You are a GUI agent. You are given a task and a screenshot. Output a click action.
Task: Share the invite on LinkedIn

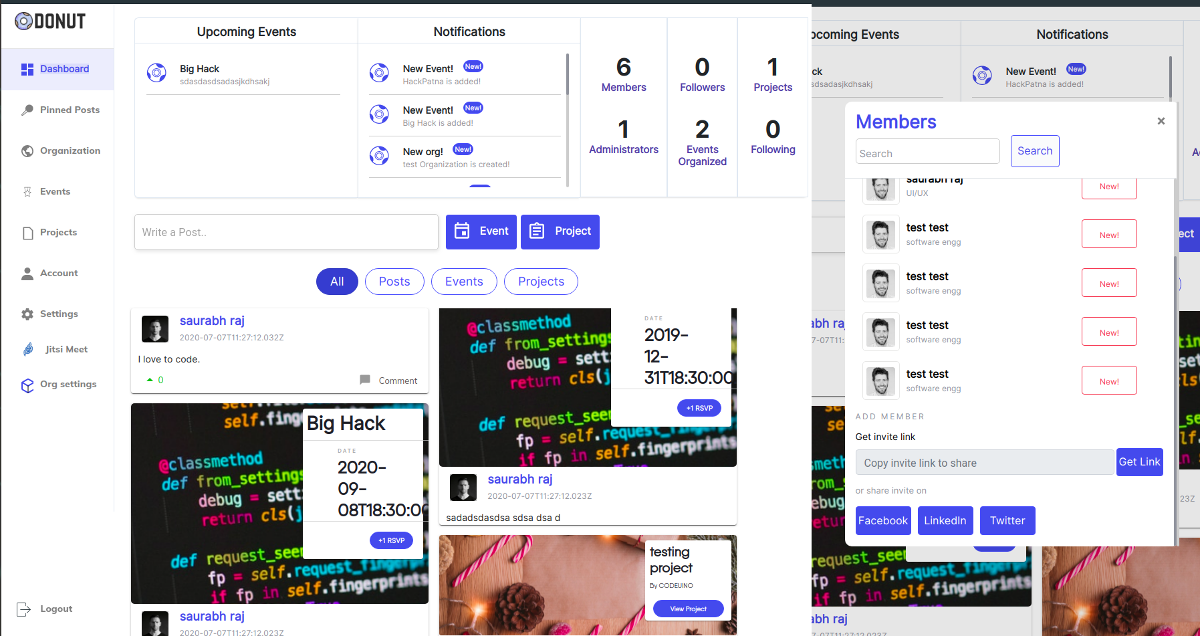click(x=945, y=520)
